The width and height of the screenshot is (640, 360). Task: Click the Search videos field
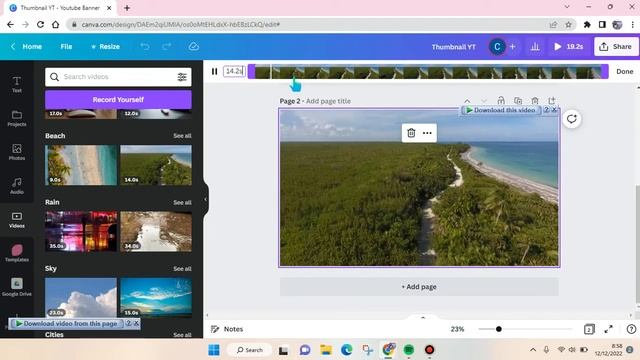pyautogui.click(x=118, y=77)
